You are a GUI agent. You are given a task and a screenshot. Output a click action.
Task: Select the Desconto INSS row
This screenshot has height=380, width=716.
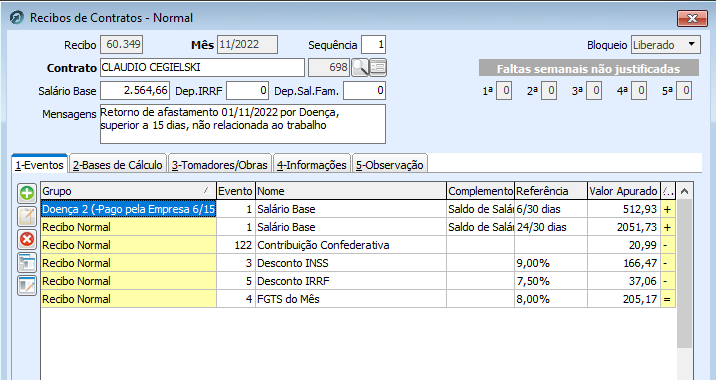[x=358, y=263]
